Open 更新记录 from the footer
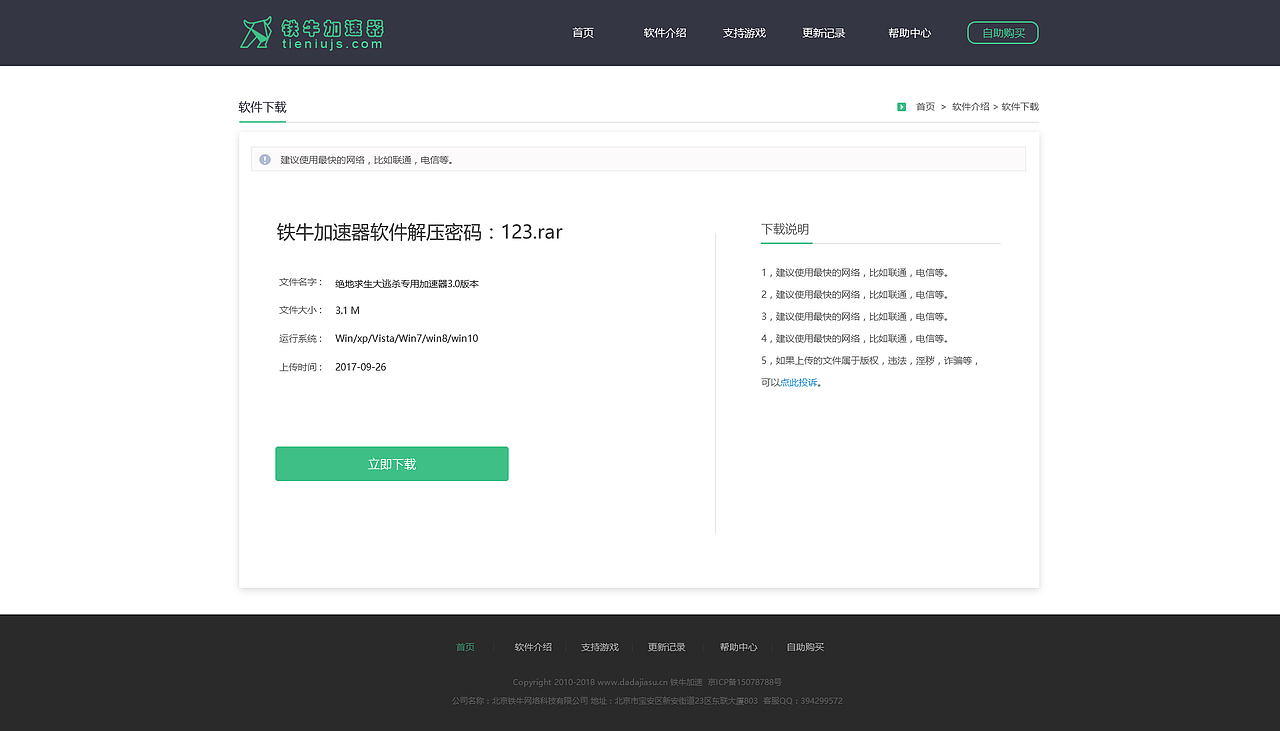The image size is (1280, 731). click(x=665, y=646)
